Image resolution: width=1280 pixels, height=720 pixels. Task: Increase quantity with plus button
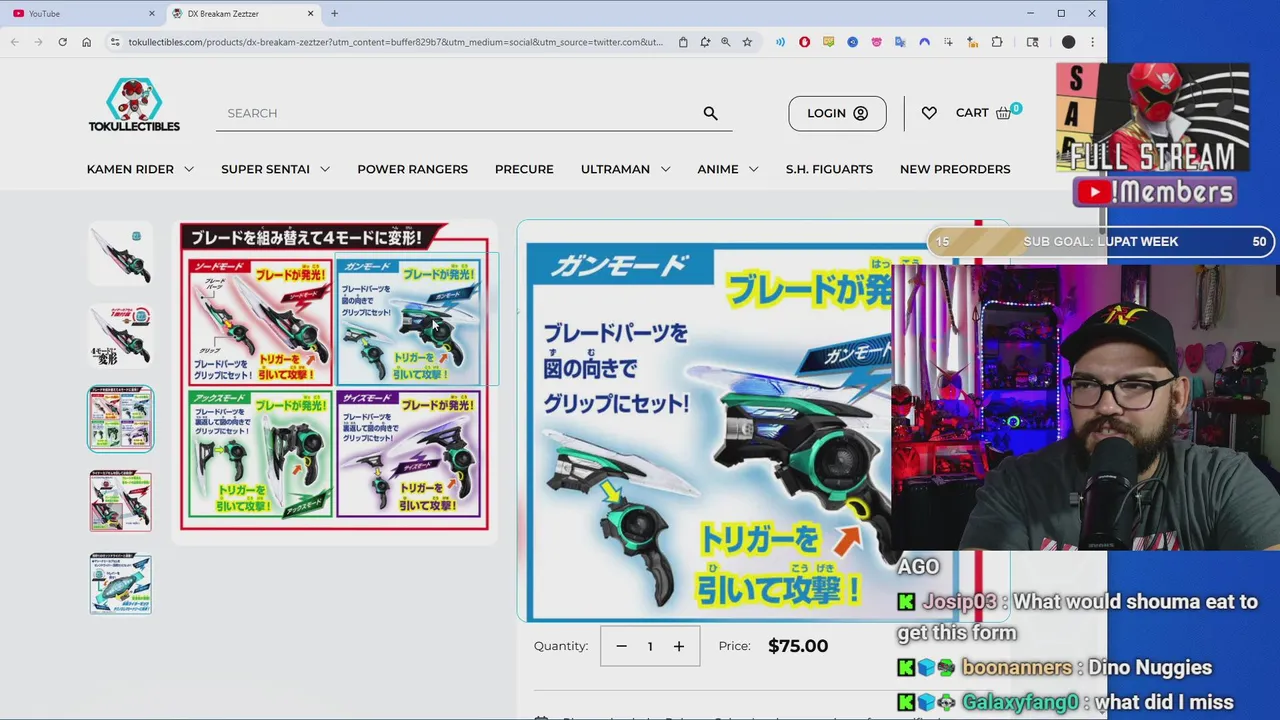pyautogui.click(x=679, y=646)
